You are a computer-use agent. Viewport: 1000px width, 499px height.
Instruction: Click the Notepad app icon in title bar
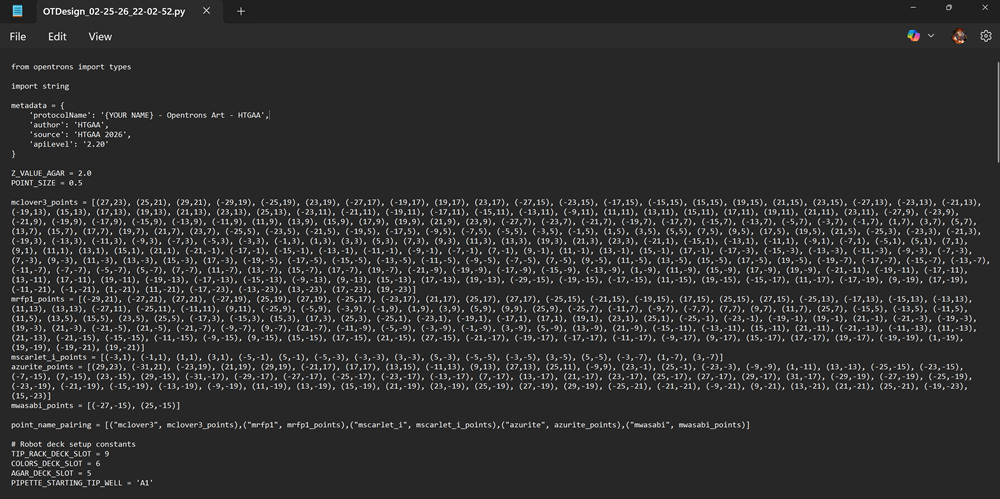click(18, 11)
